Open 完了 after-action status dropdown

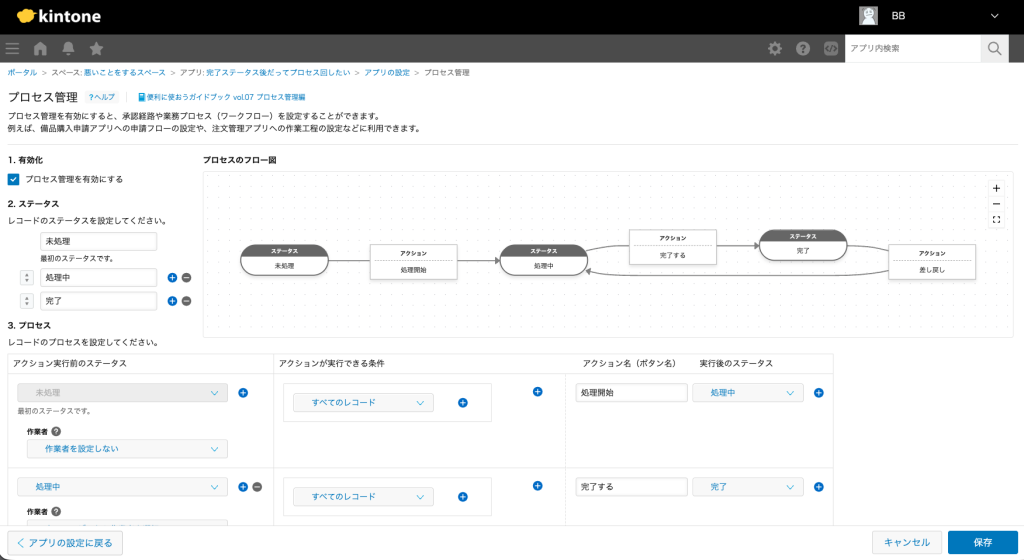pyautogui.click(x=748, y=487)
